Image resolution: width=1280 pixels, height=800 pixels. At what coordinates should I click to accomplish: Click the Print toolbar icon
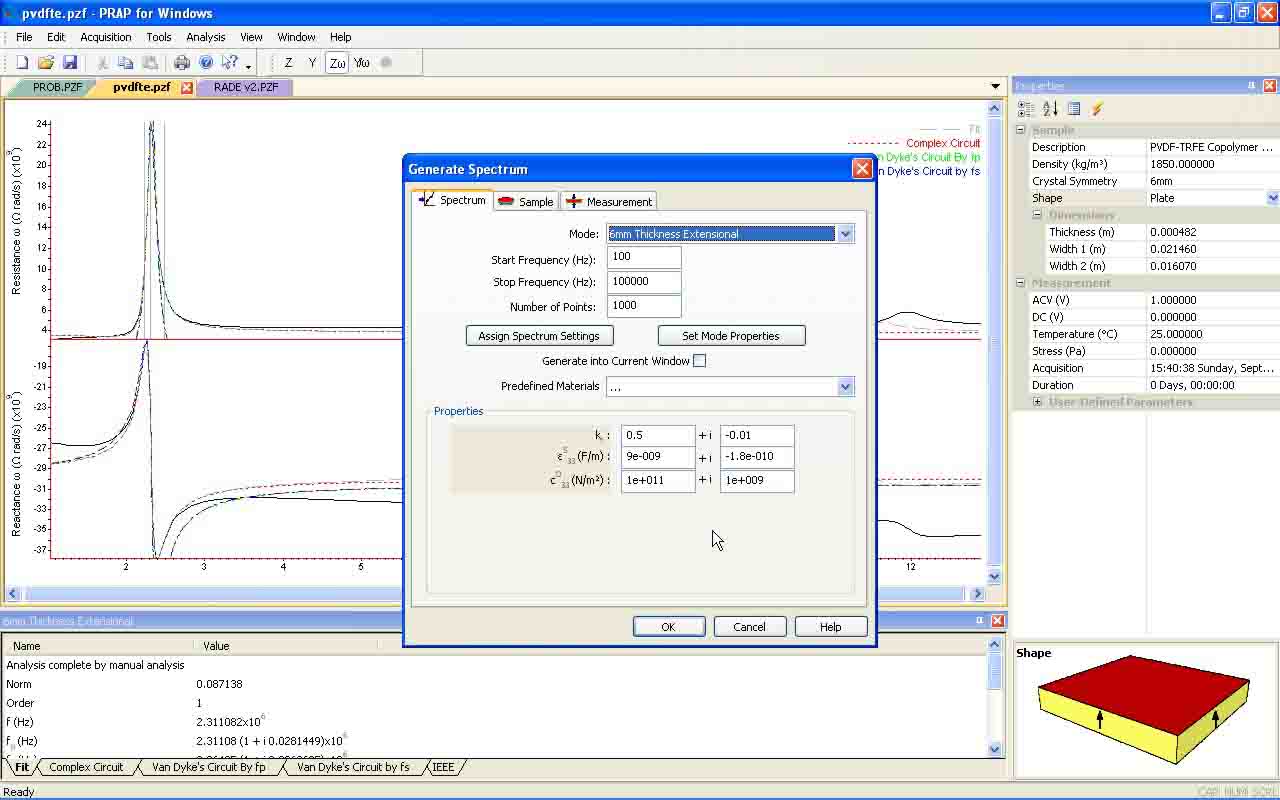[x=182, y=63]
